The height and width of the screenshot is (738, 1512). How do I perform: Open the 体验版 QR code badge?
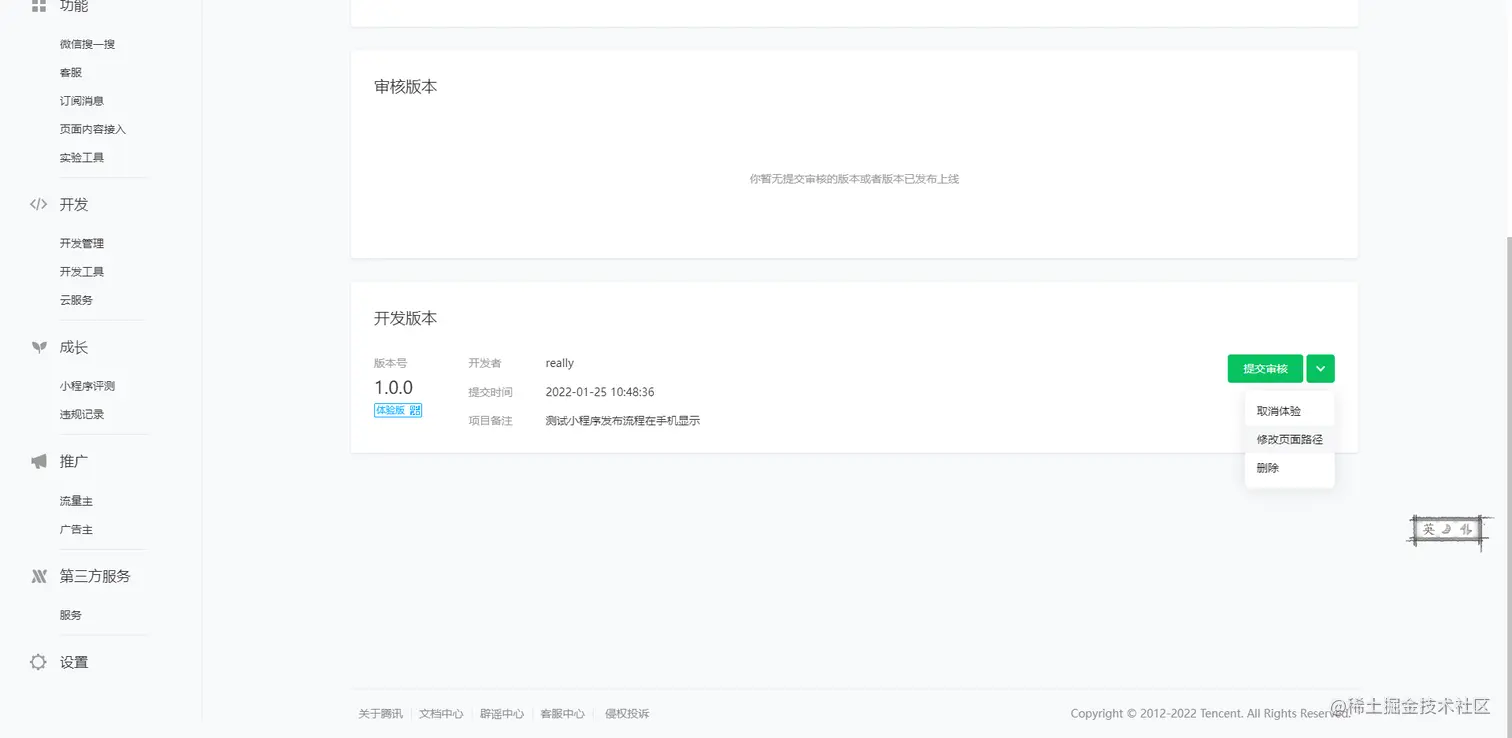click(398, 410)
